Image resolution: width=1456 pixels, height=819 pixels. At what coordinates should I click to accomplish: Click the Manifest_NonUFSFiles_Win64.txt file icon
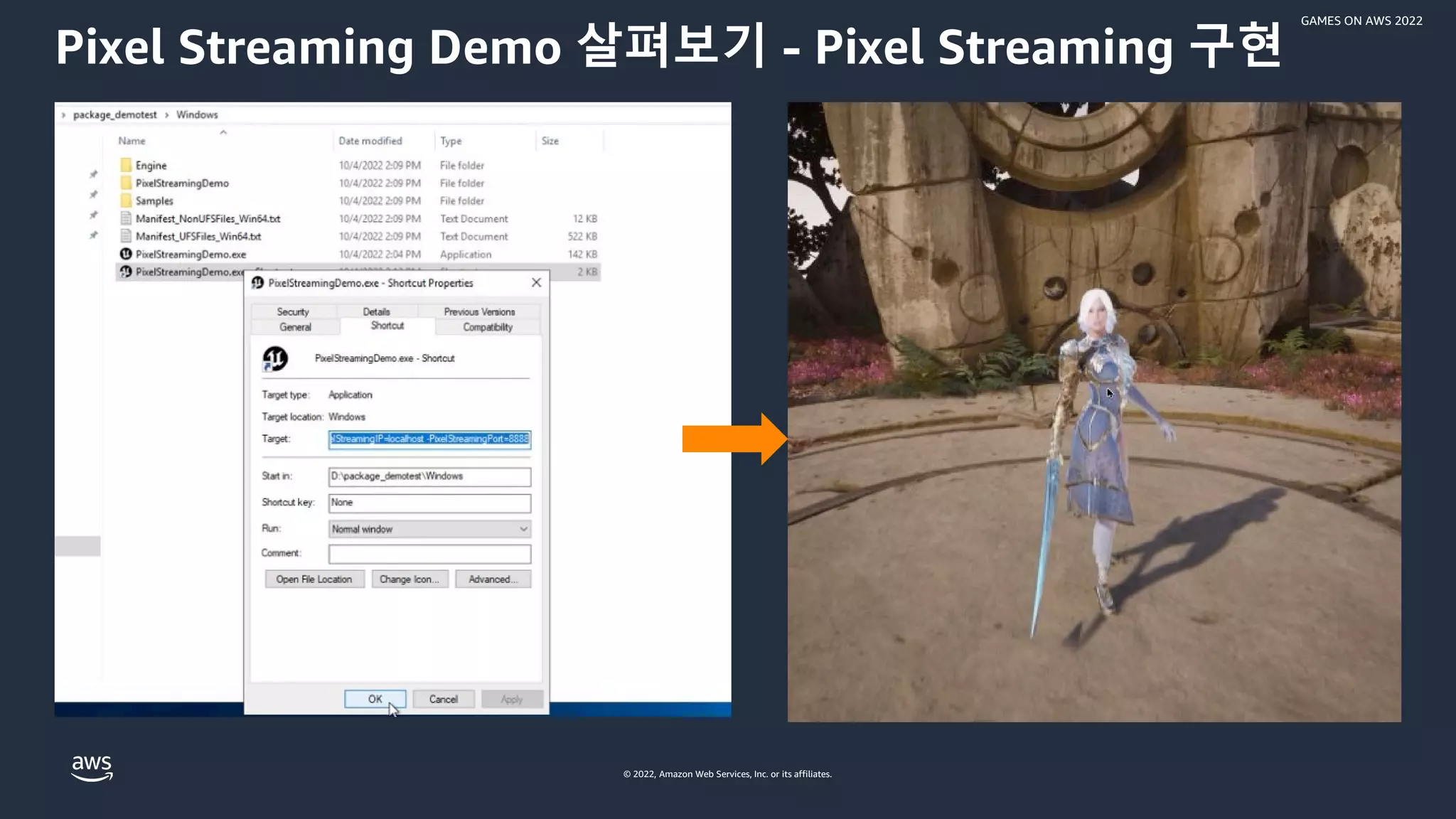126,218
